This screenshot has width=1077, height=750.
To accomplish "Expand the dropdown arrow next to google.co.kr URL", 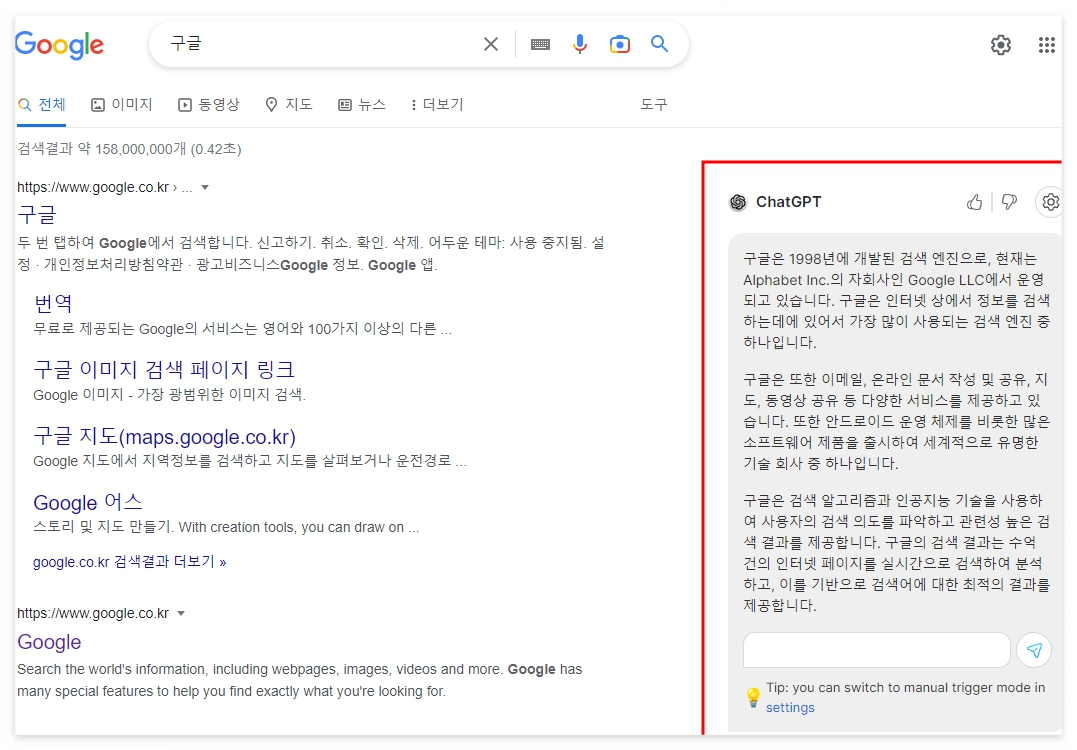I will (204, 187).
